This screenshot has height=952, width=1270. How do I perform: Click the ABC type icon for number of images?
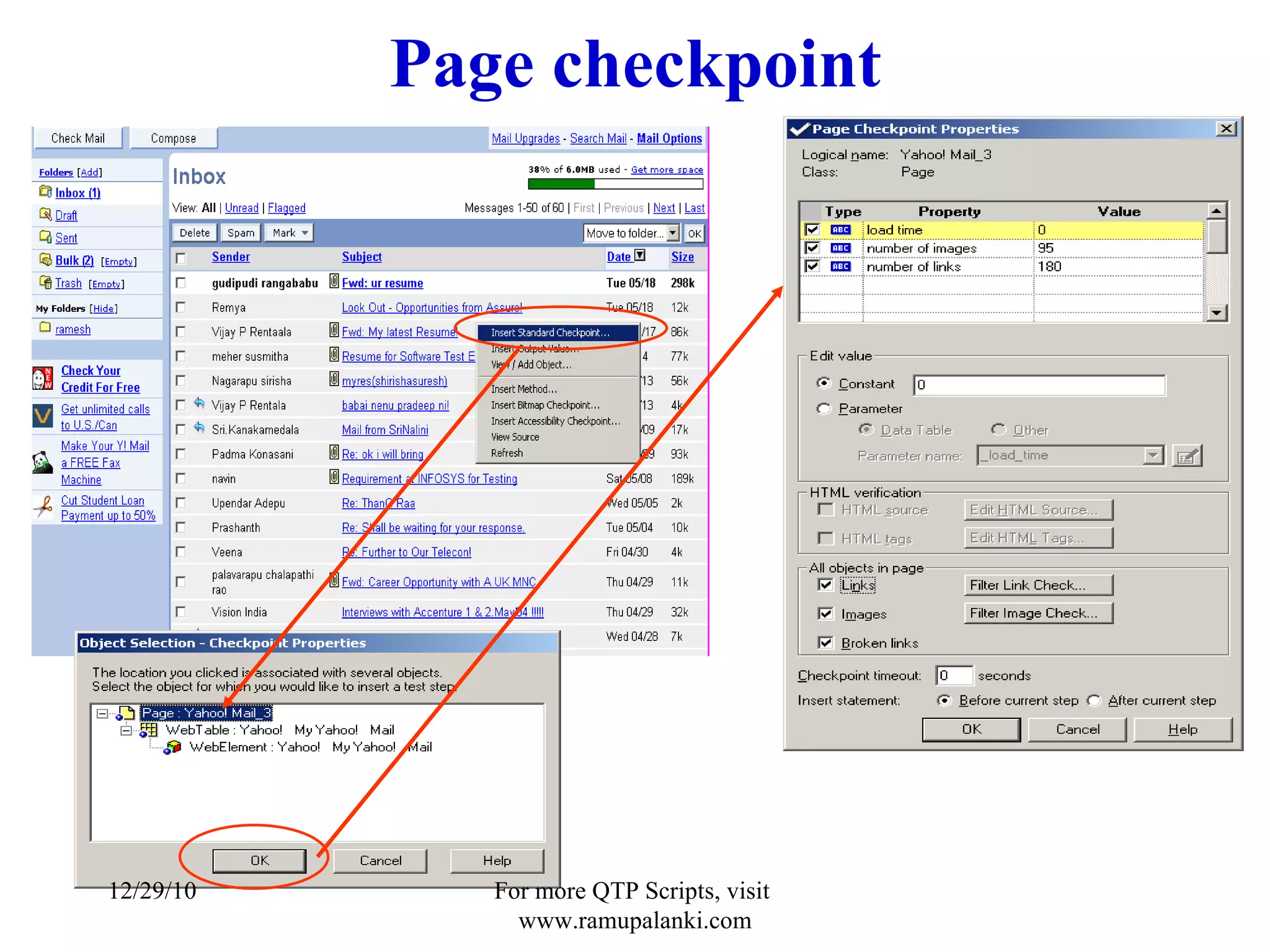pos(840,248)
